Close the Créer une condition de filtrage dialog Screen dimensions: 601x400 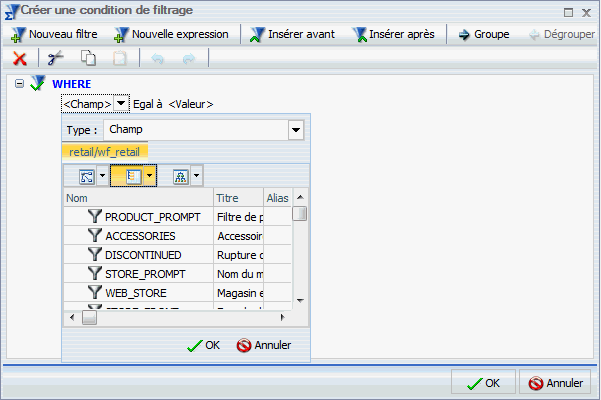tap(586, 13)
